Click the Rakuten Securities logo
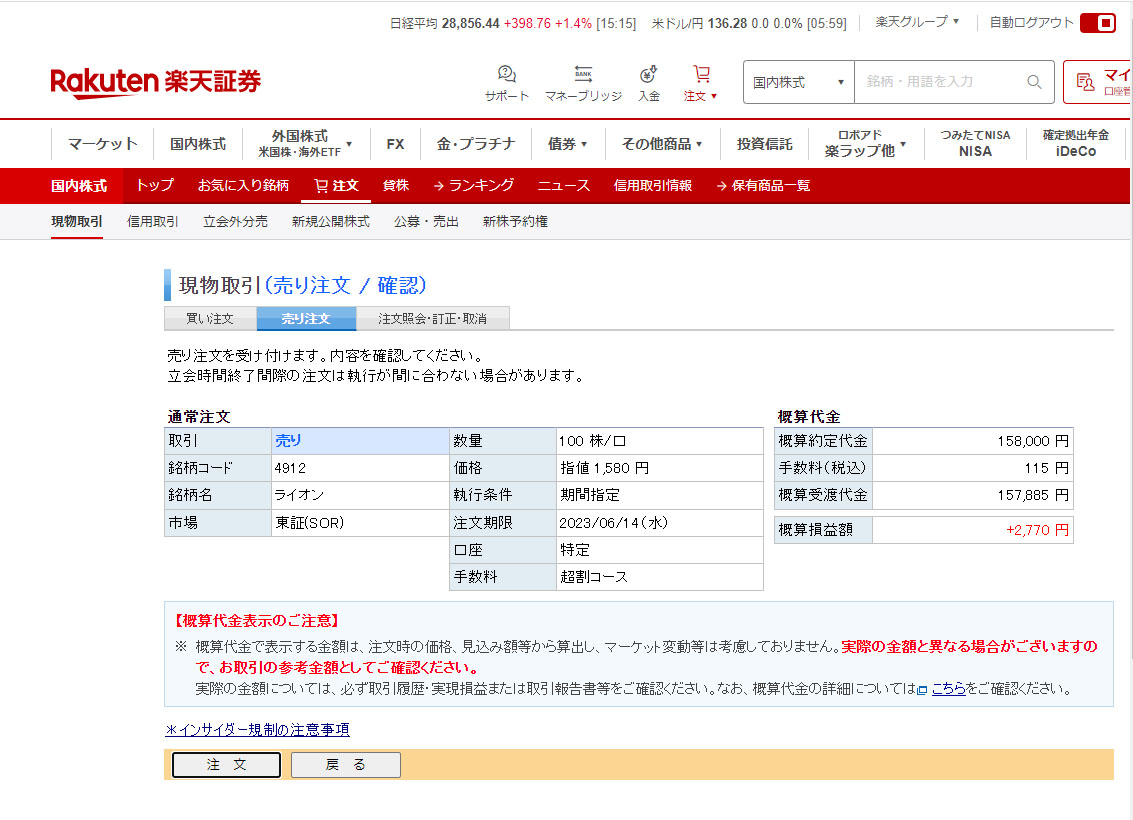Image resolution: width=1133 pixels, height=820 pixels. coord(155,82)
